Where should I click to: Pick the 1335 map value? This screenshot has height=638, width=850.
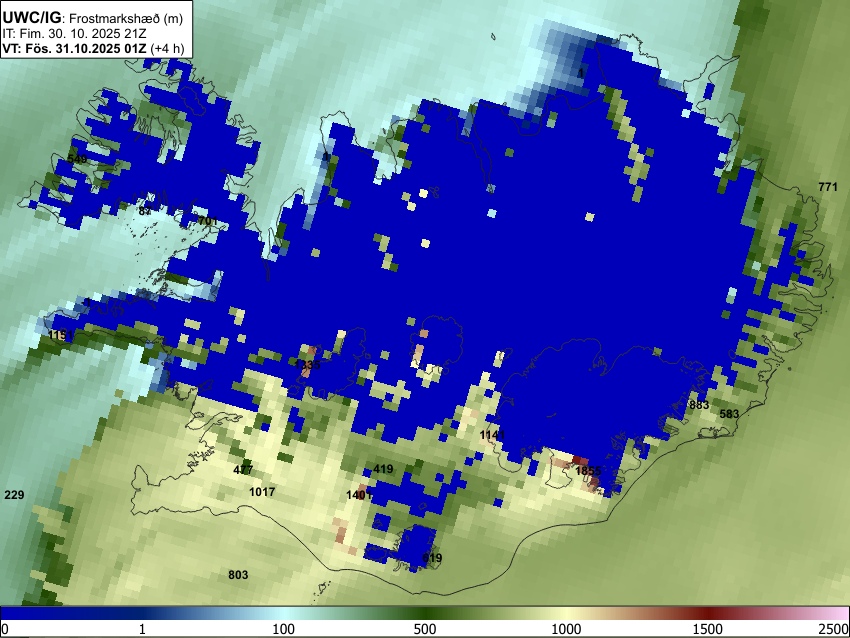(307, 364)
